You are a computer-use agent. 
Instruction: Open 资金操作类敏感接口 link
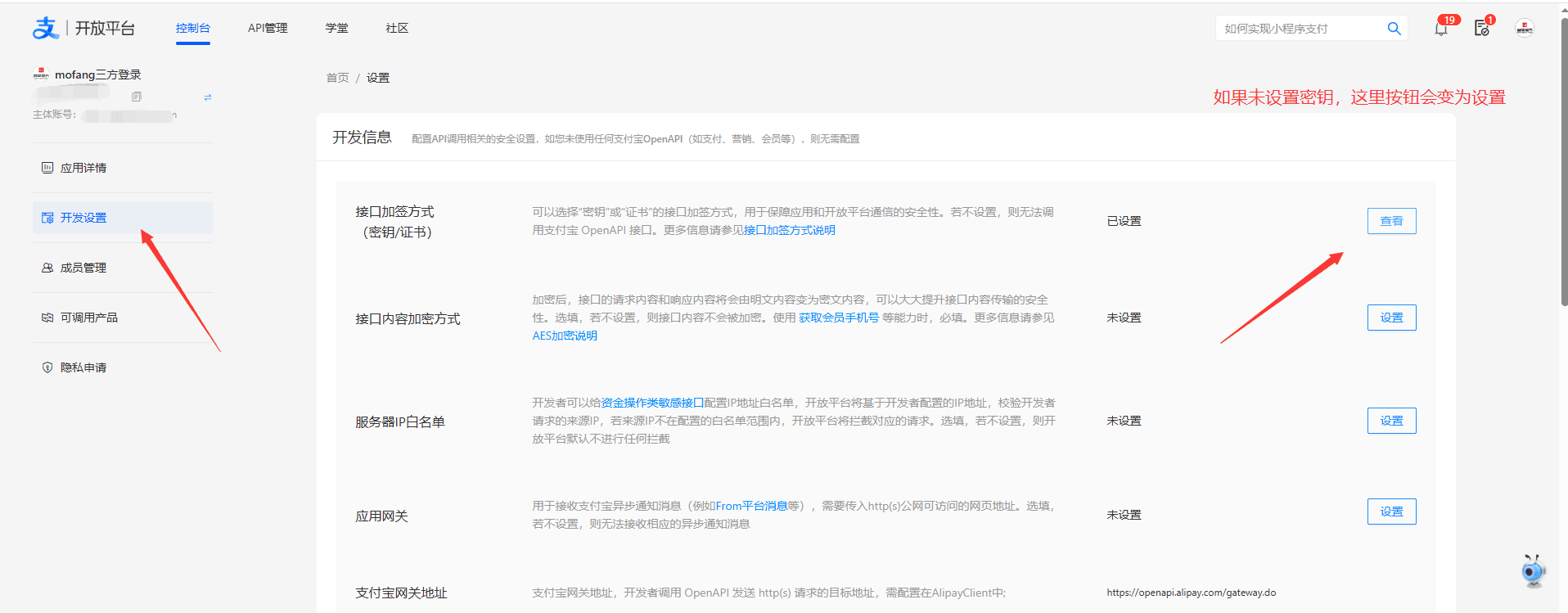(653, 403)
